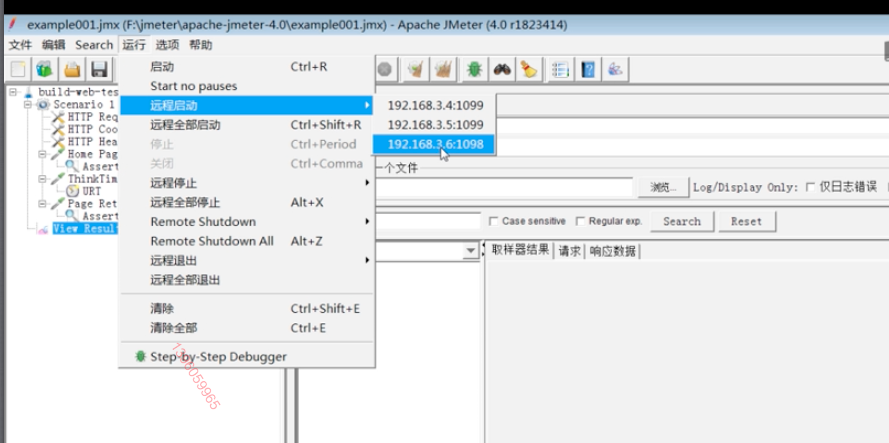Choose 远程全部启动 menu entry
889x443 pixels.
point(247,125)
